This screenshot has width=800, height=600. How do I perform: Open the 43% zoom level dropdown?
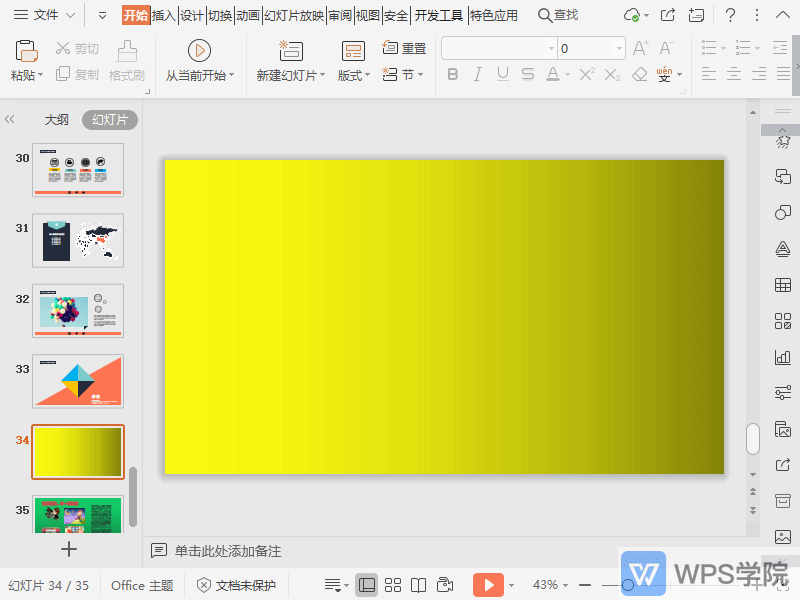pos(545,585)
